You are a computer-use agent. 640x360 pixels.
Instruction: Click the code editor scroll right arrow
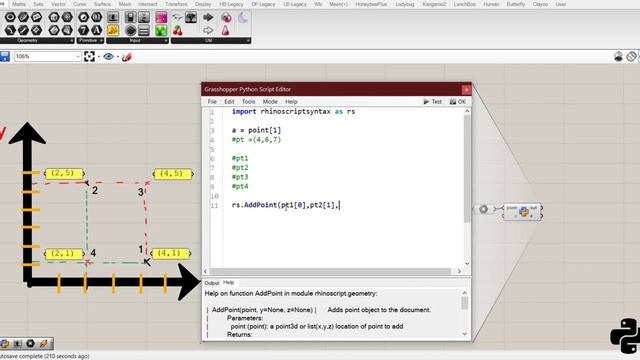coord(459,271)
